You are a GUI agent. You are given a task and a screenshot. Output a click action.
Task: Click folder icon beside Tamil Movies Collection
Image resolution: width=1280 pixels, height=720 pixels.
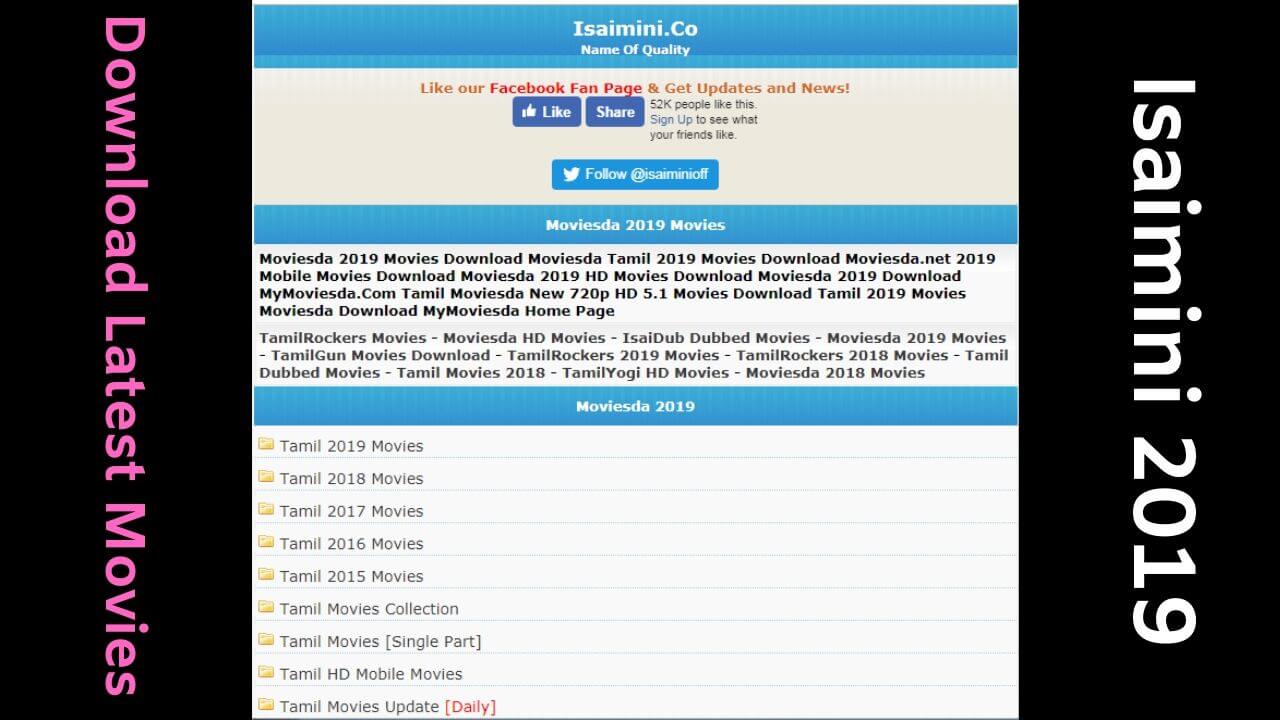pyautogui.click(x=266, y=607)
